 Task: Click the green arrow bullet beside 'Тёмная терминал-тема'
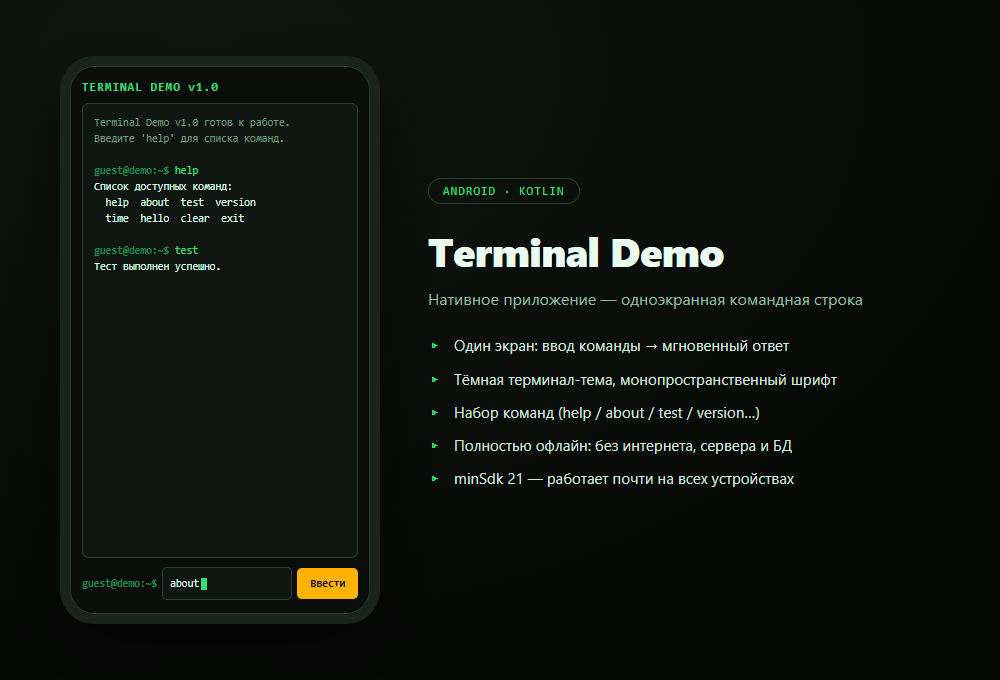coord(435,380)
